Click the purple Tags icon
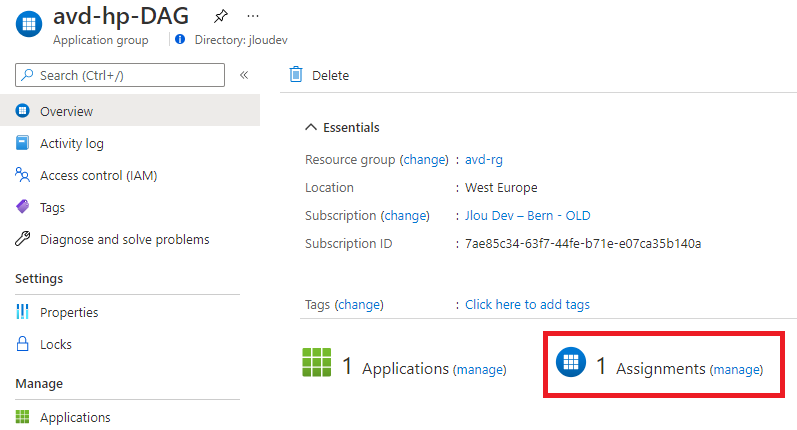 click(23, 206)
